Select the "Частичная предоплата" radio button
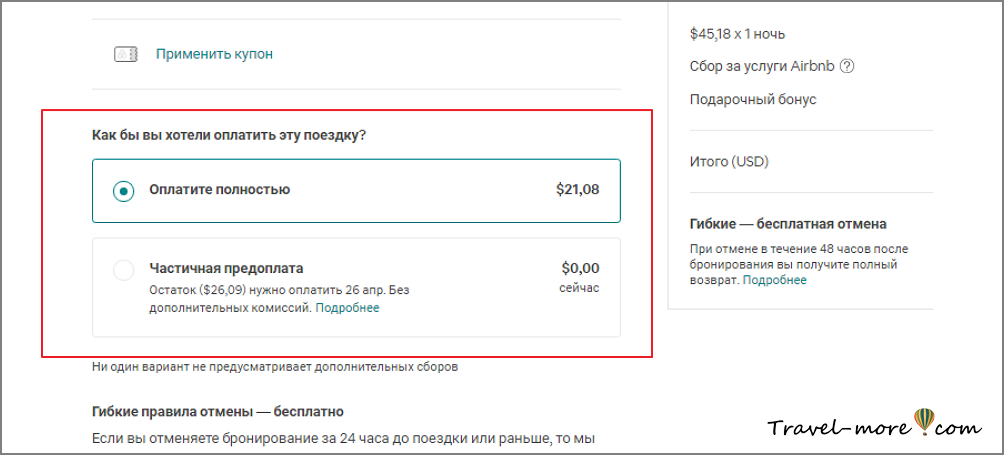The width and height of the screenshot is (1004, 455). [123, 269]
